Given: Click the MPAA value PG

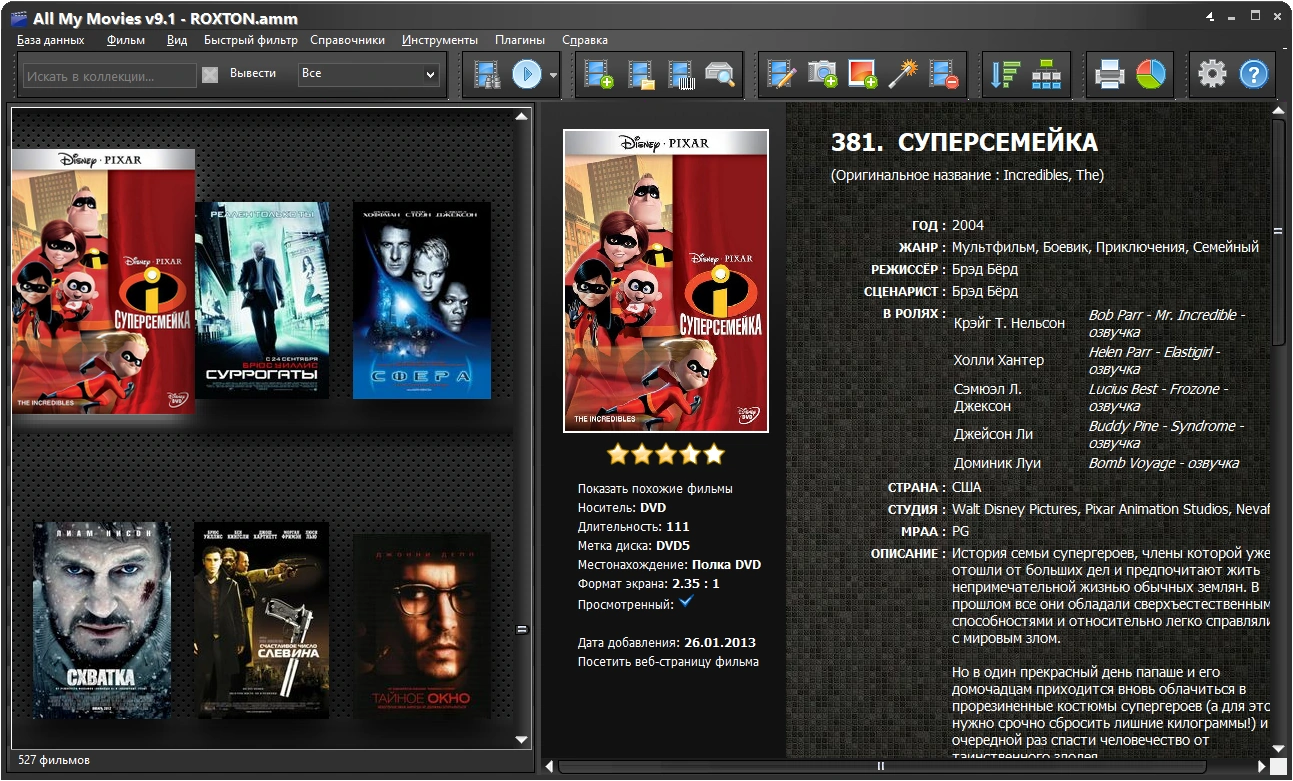Looking at the screenshot, I should point(961,531).
